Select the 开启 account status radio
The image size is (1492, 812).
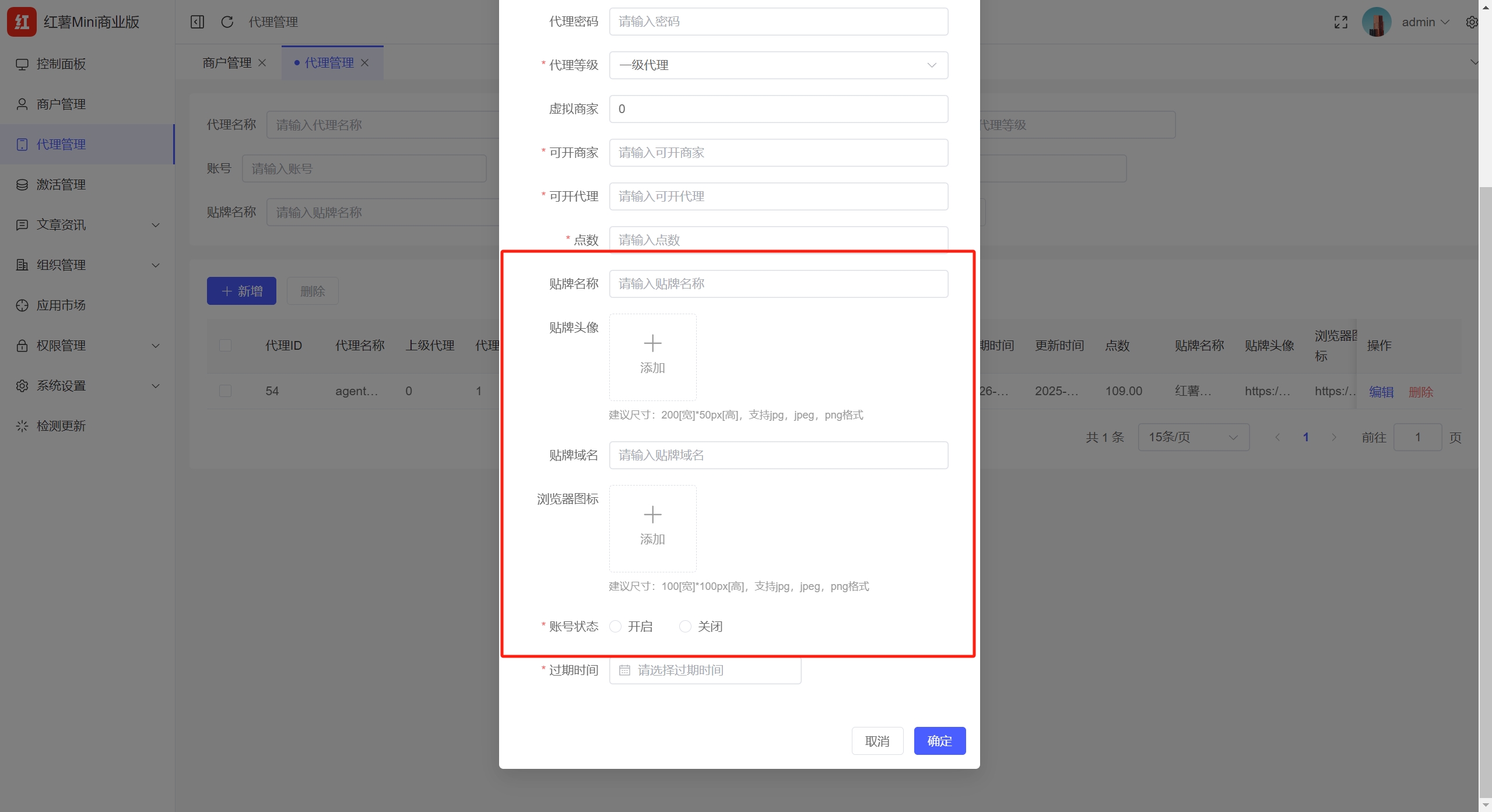tap(616, 626)
